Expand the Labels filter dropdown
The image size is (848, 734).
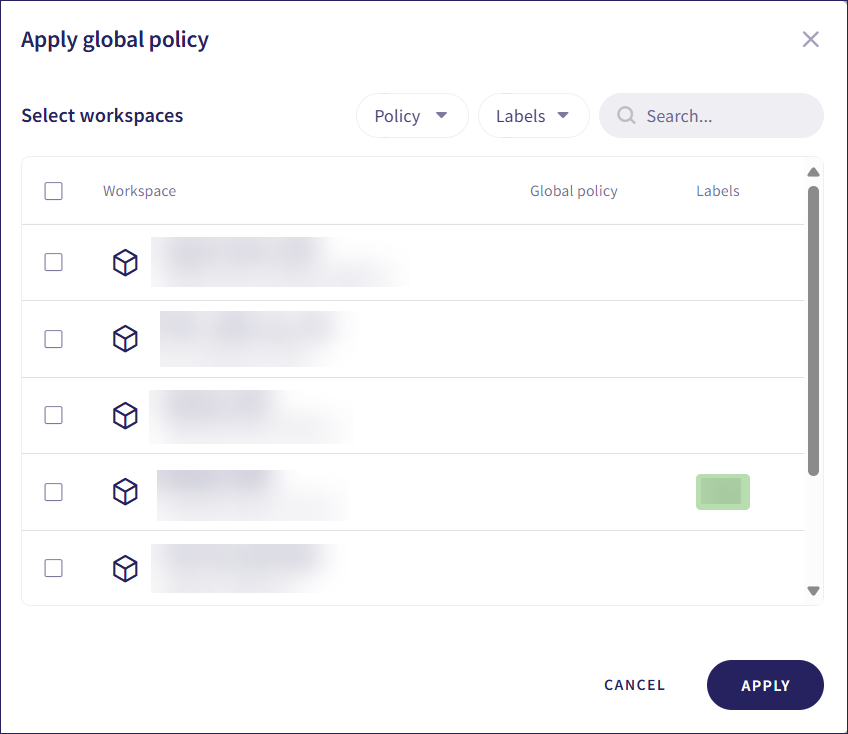click(x=533, y=116)
